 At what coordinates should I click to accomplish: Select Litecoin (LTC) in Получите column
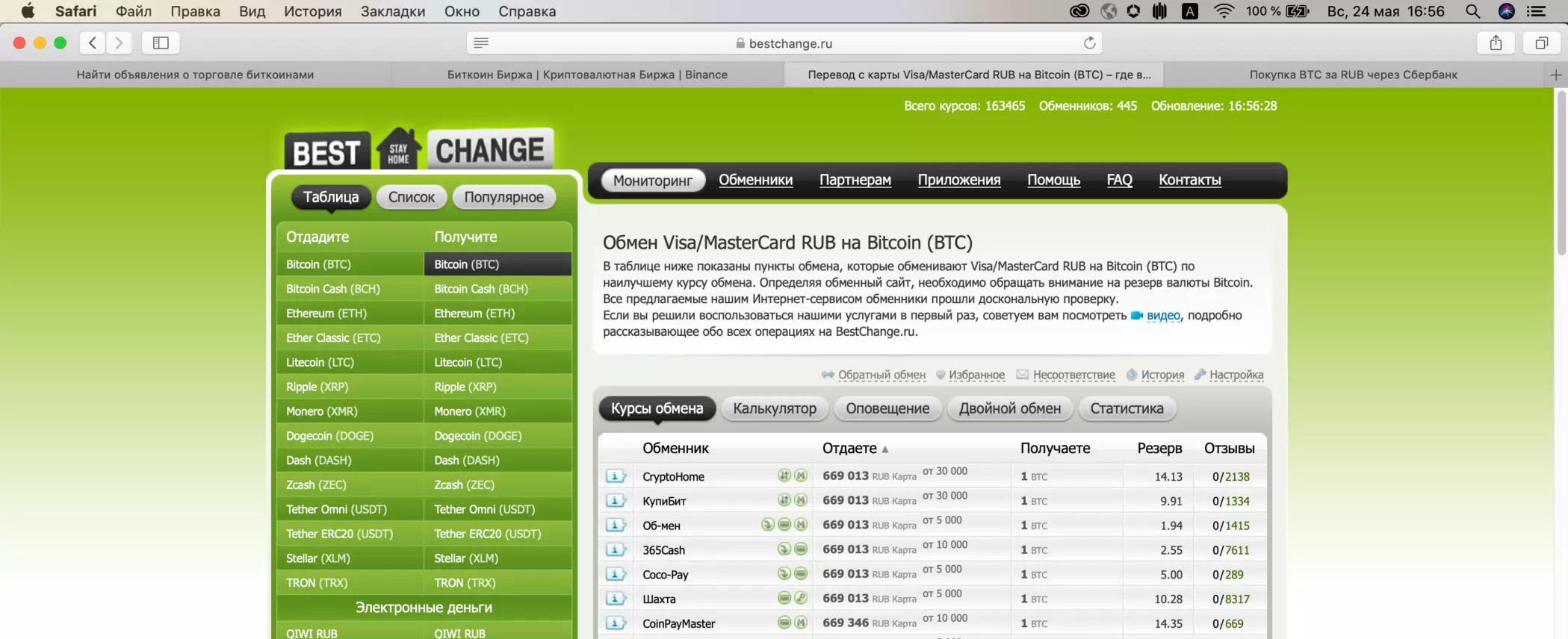pyautogui.click(x=498, y=363)
